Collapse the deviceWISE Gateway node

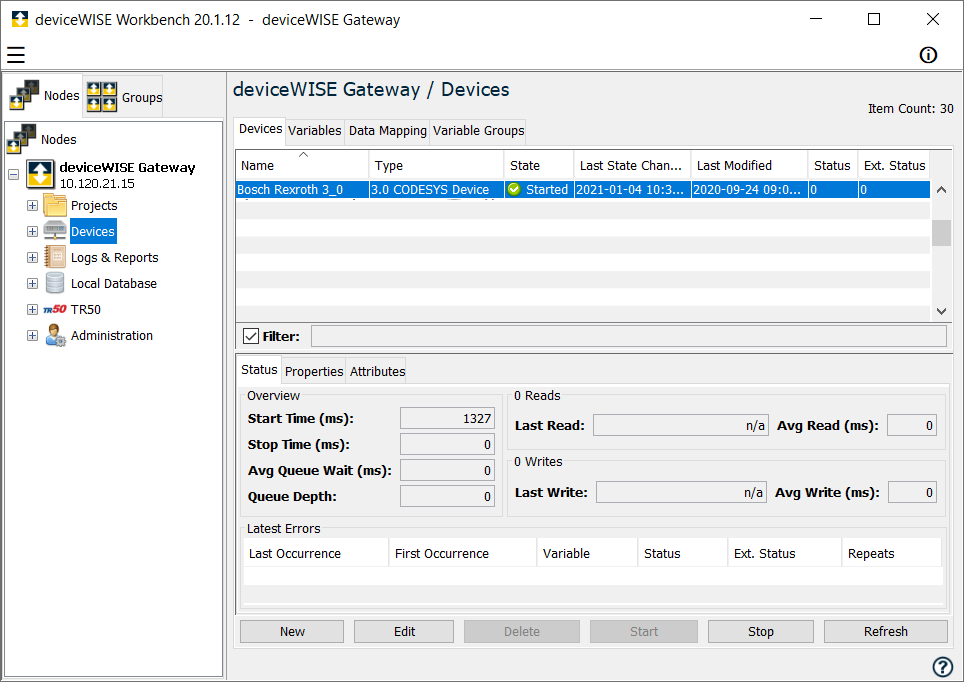(14, 174)
